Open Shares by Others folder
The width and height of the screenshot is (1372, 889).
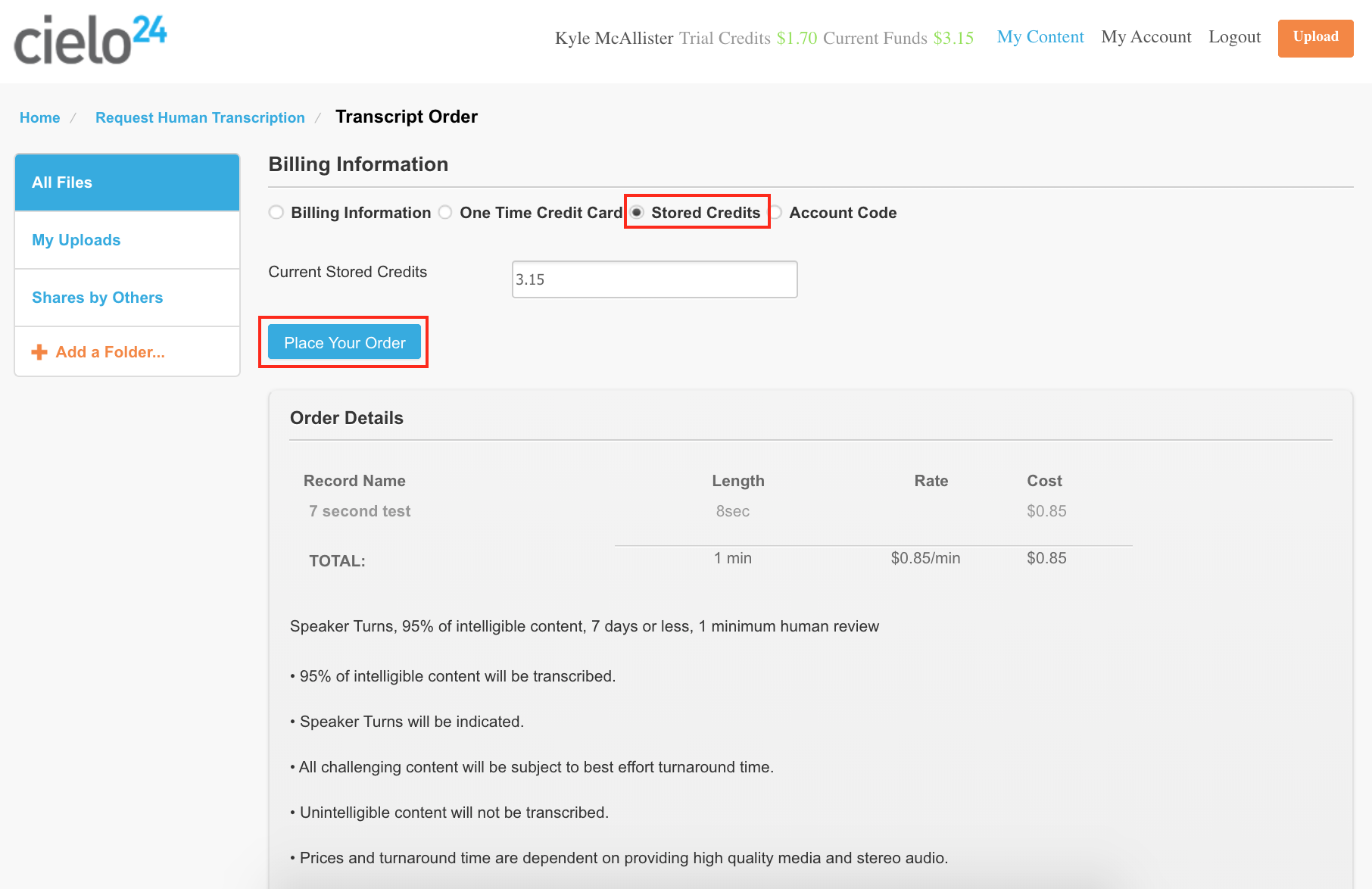tap(127, 298)
